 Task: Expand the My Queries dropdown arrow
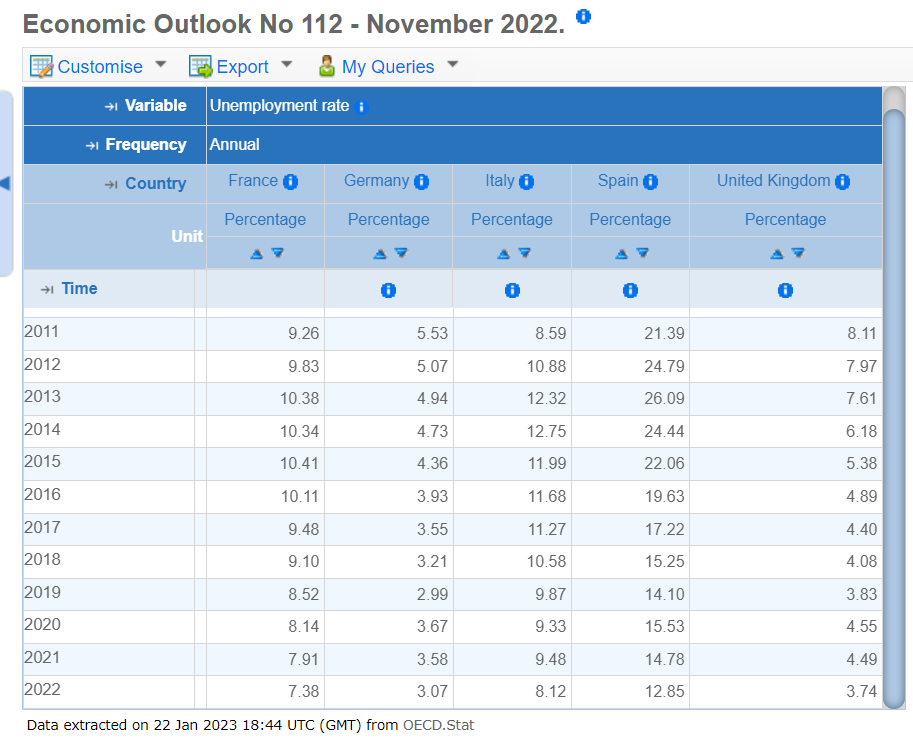click(453, 64)
